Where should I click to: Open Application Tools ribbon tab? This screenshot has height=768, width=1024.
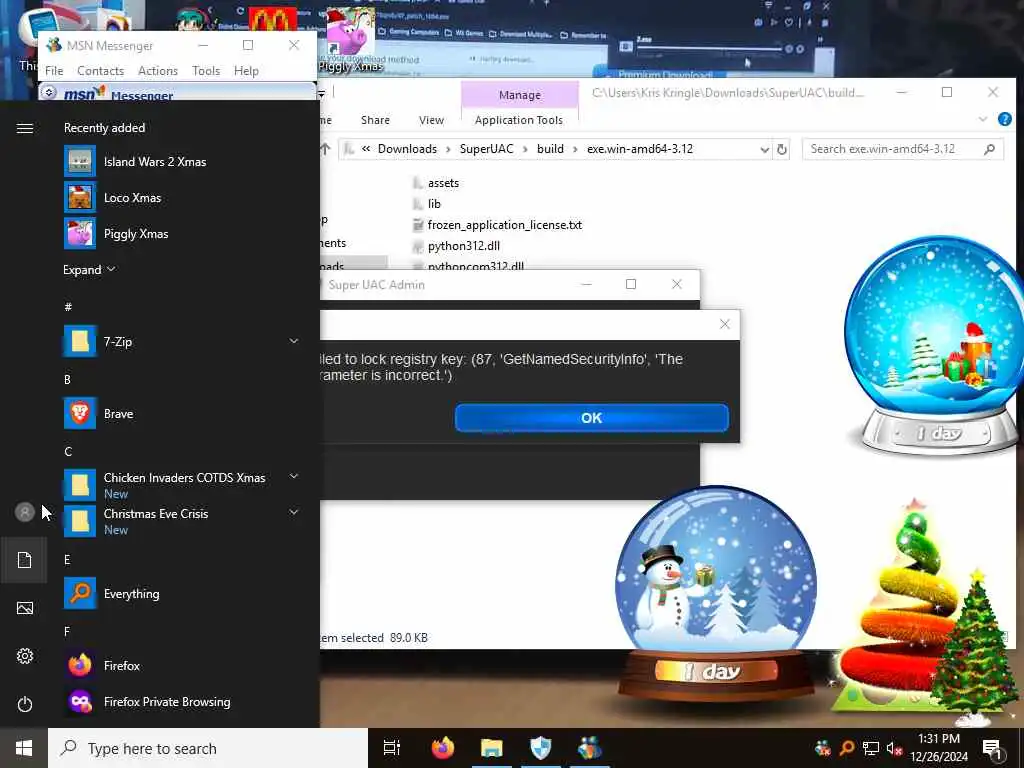(519, 120)
